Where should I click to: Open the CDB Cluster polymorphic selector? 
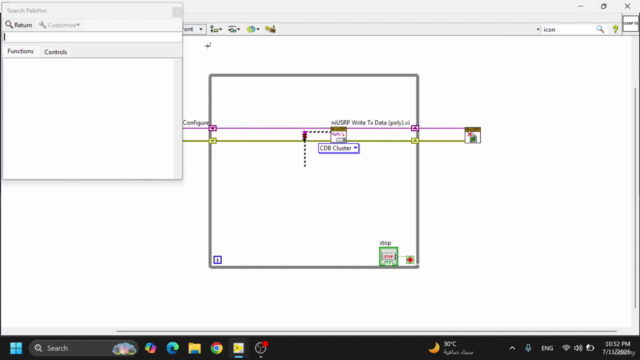[x=339, y=148]
